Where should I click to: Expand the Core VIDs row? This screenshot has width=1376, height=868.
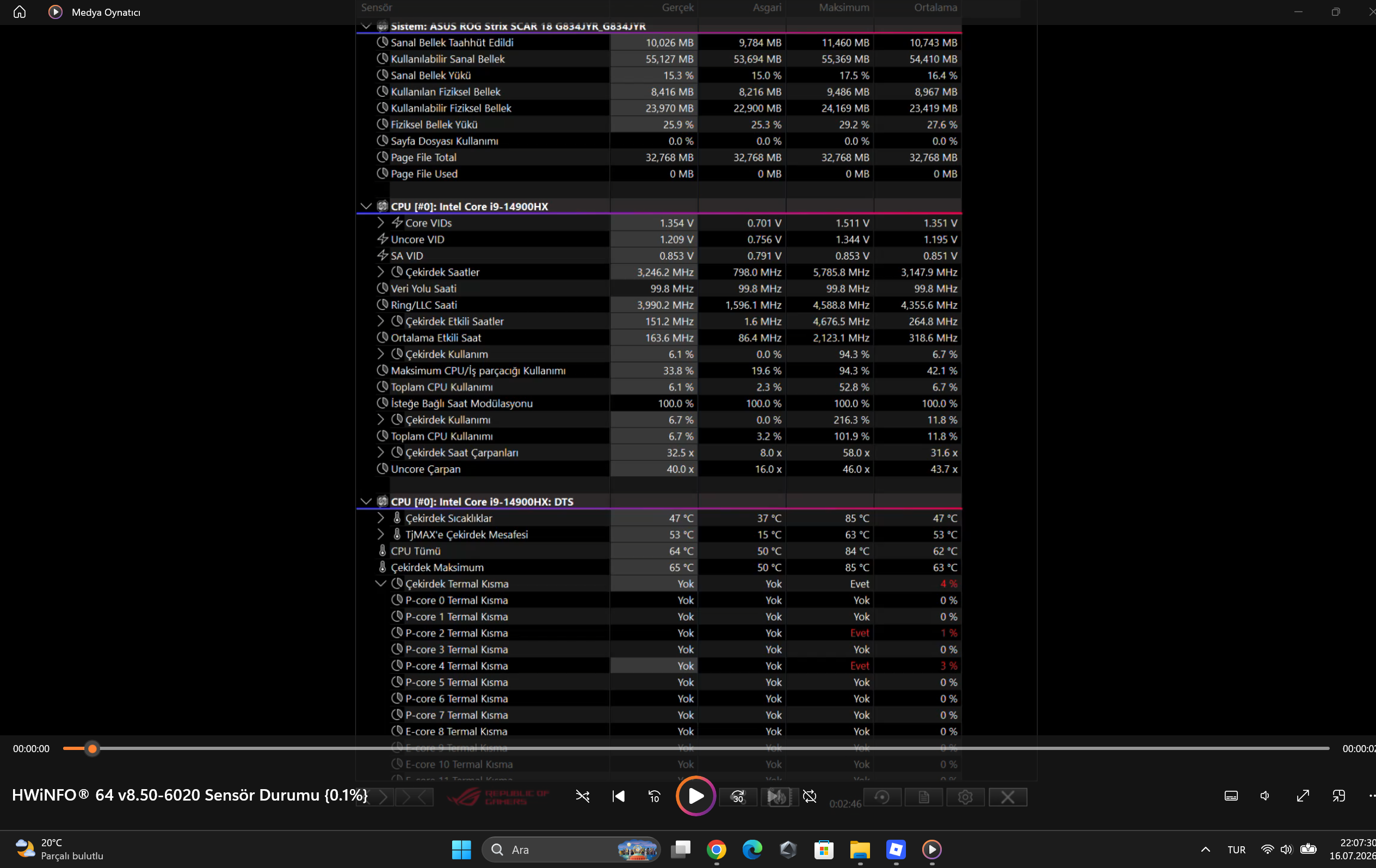381,223
